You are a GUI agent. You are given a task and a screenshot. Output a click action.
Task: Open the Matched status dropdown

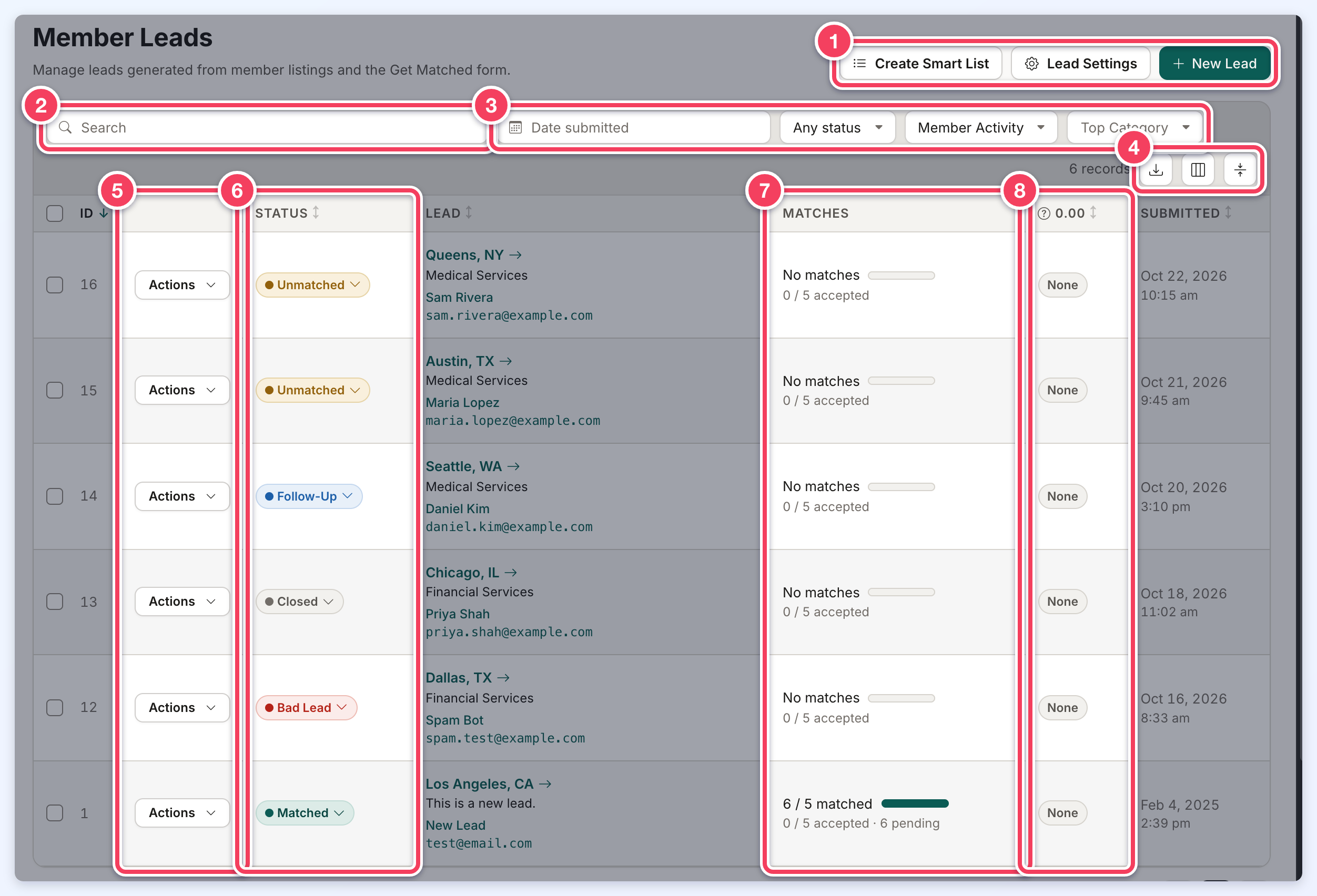(305, 813)
